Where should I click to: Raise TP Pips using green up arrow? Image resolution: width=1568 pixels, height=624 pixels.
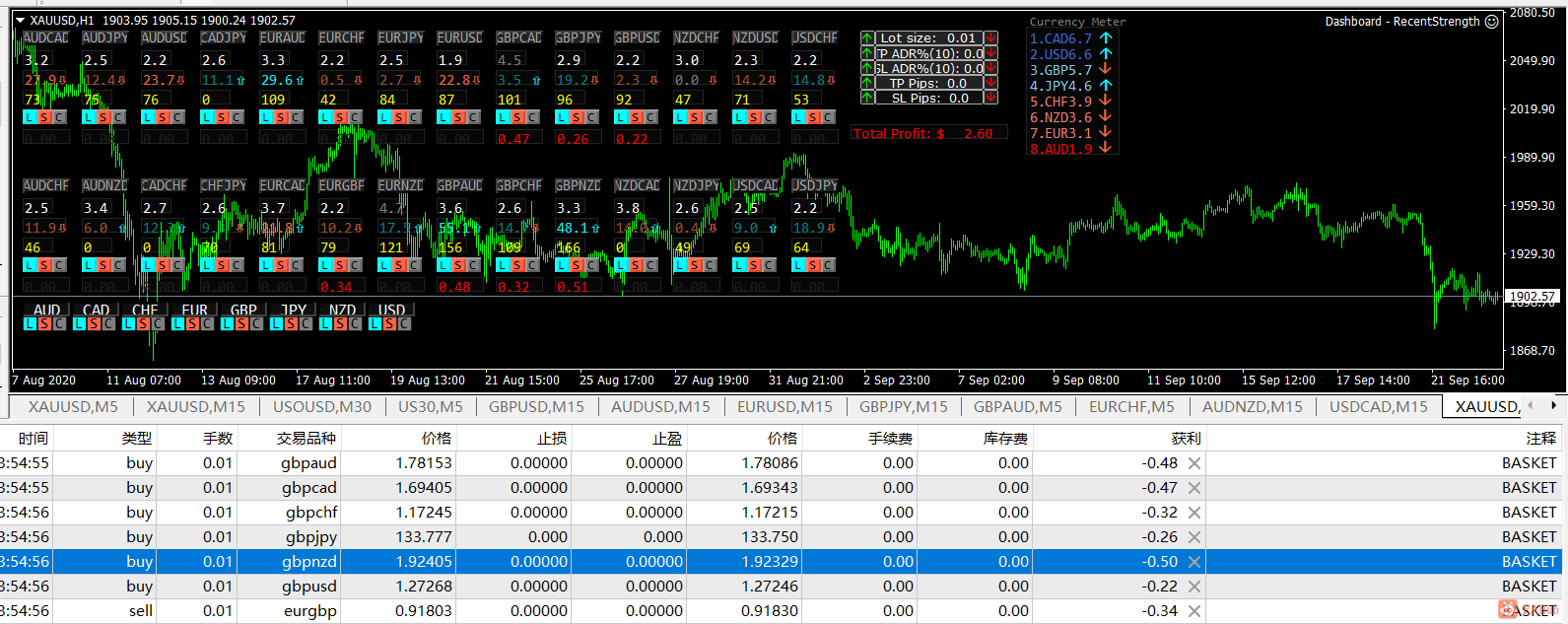[x=867, y=83]
